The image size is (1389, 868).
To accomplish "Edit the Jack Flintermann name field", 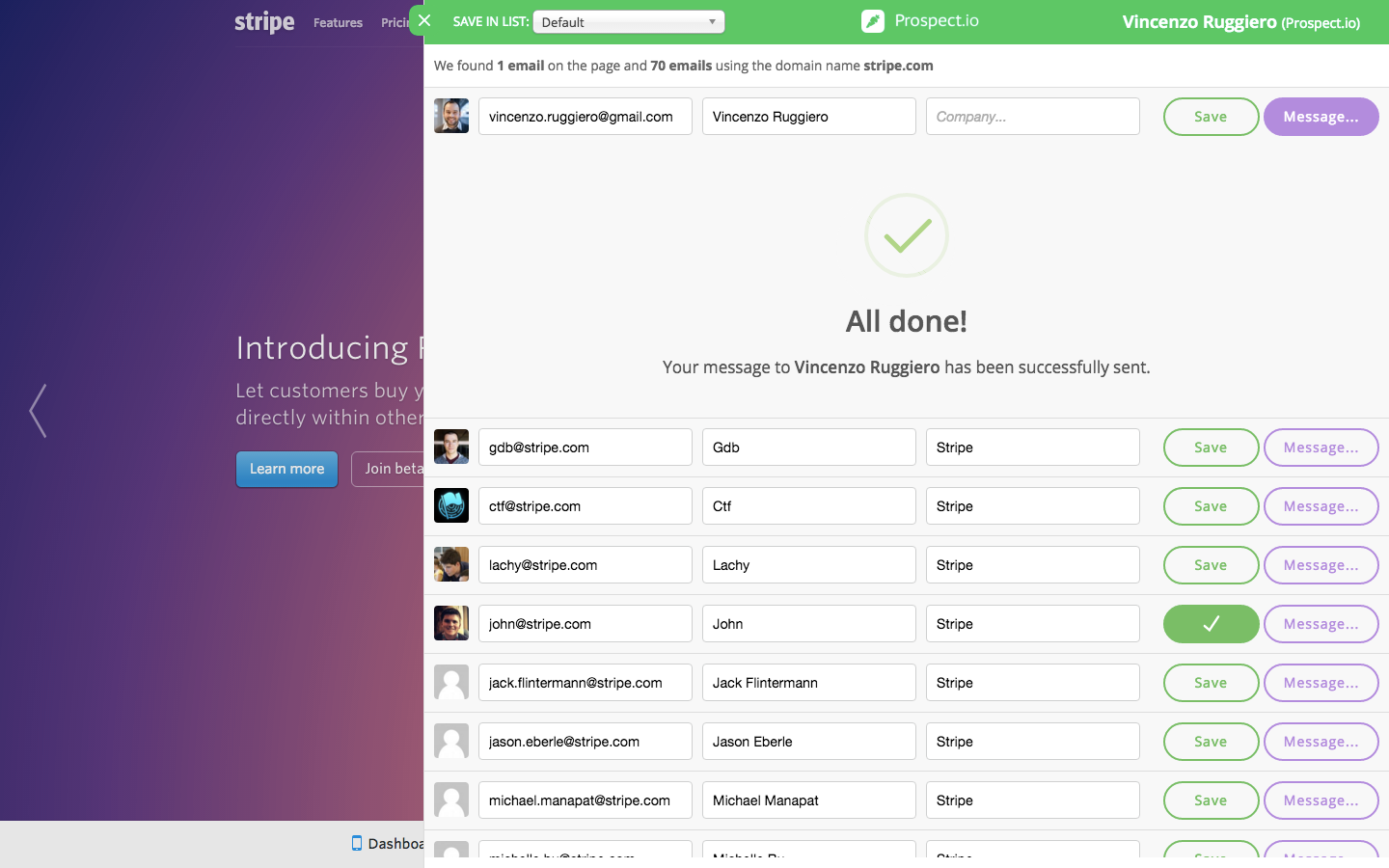I will pyautogui.click(x=809, y=683).
